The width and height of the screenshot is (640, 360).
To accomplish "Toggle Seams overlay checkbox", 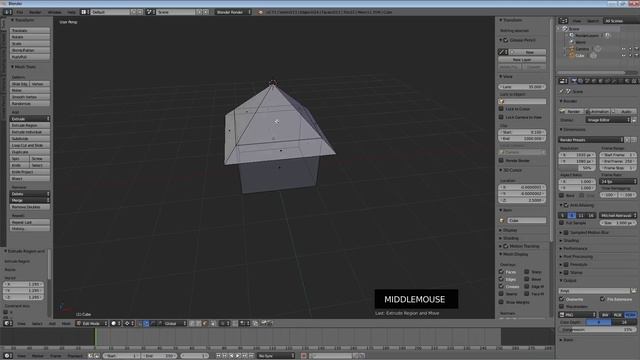I will coord(501,294).
